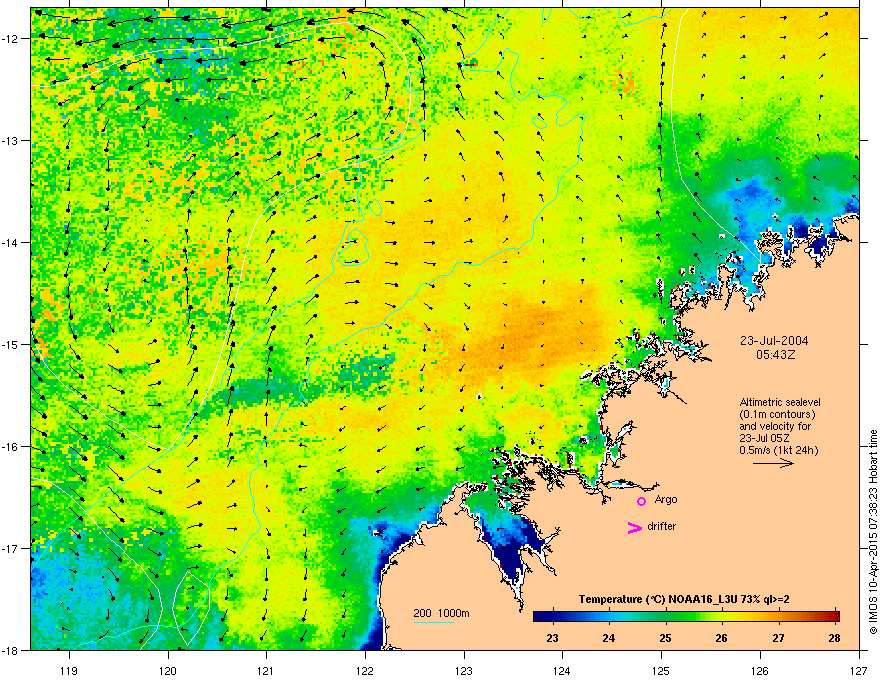
Task: Click the "27" tick label on temperature scale
Action: tap(778, 638)
